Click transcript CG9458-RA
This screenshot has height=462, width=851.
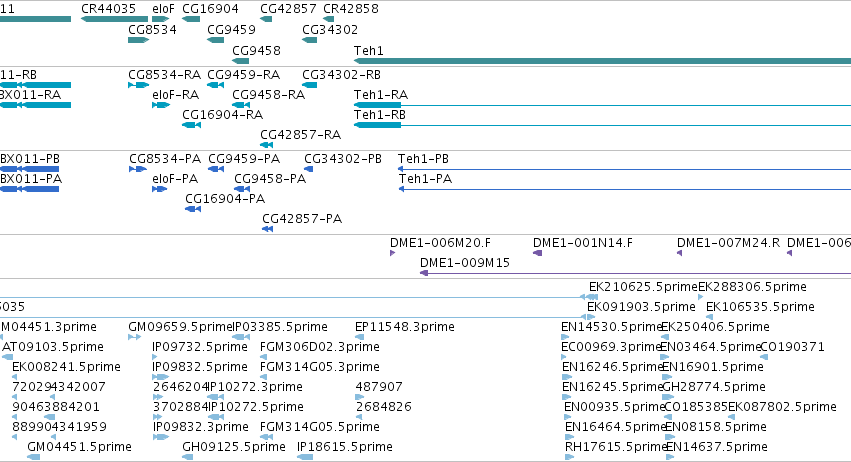click(269, 94)
